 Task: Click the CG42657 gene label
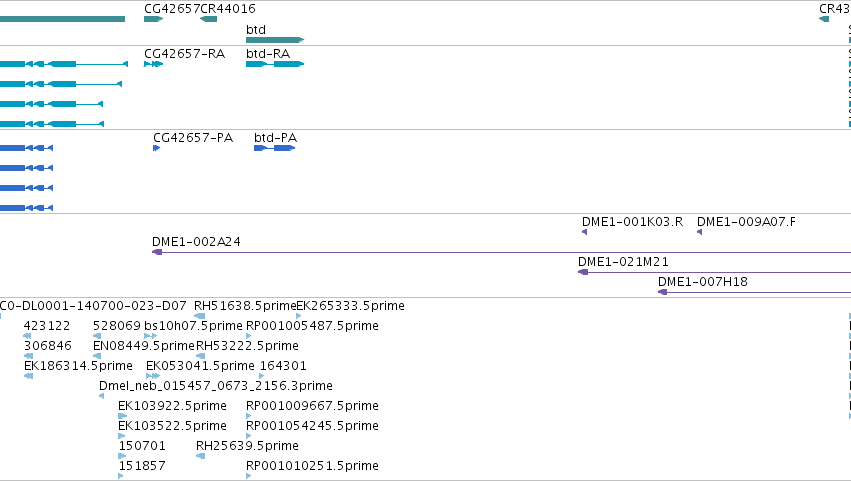(x=172, y=9)
